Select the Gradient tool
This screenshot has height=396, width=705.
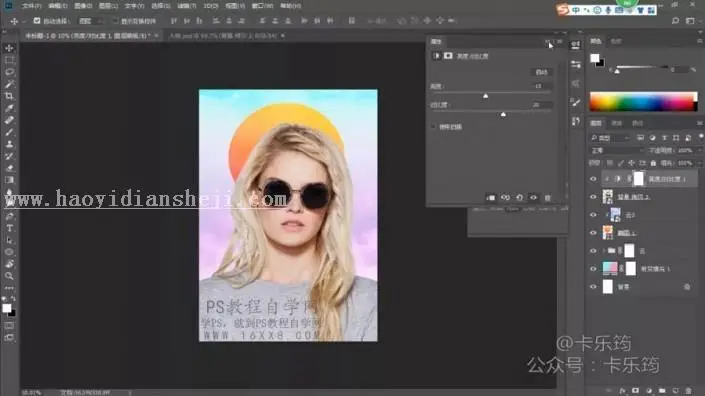coord(9,180)
